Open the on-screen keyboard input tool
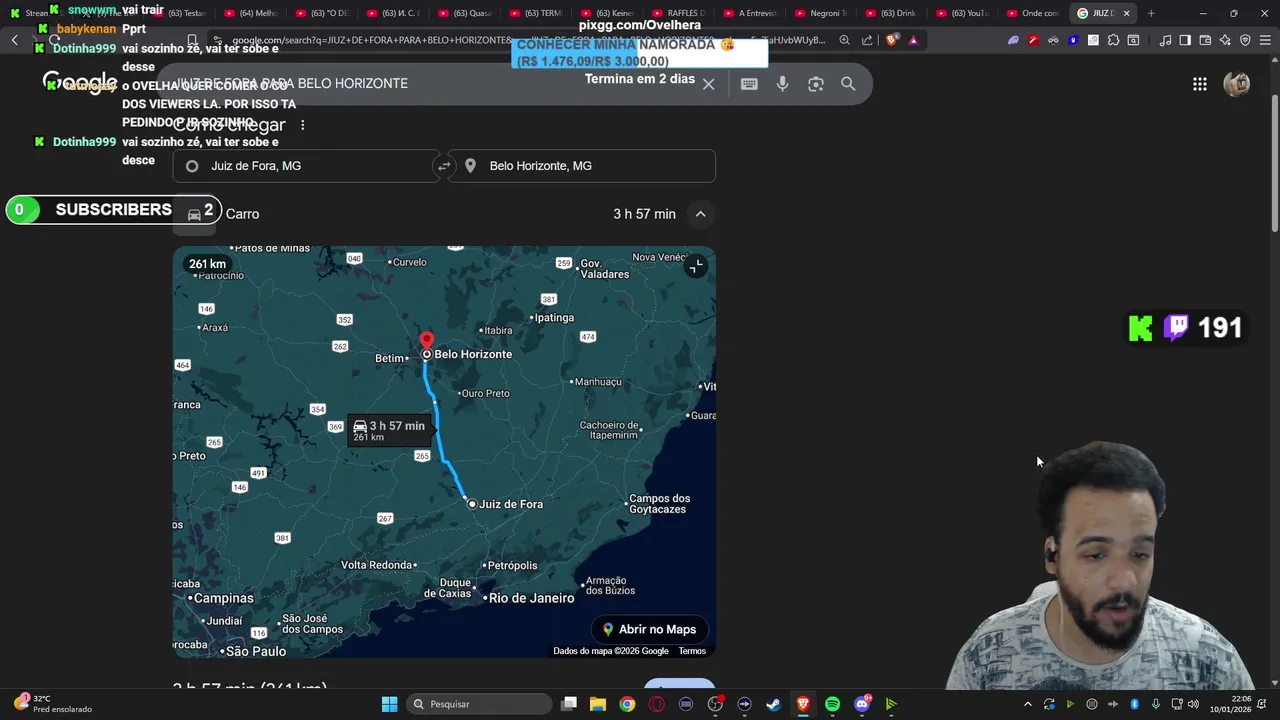Viewport: 1280px width, 720px height. point(749,84)
